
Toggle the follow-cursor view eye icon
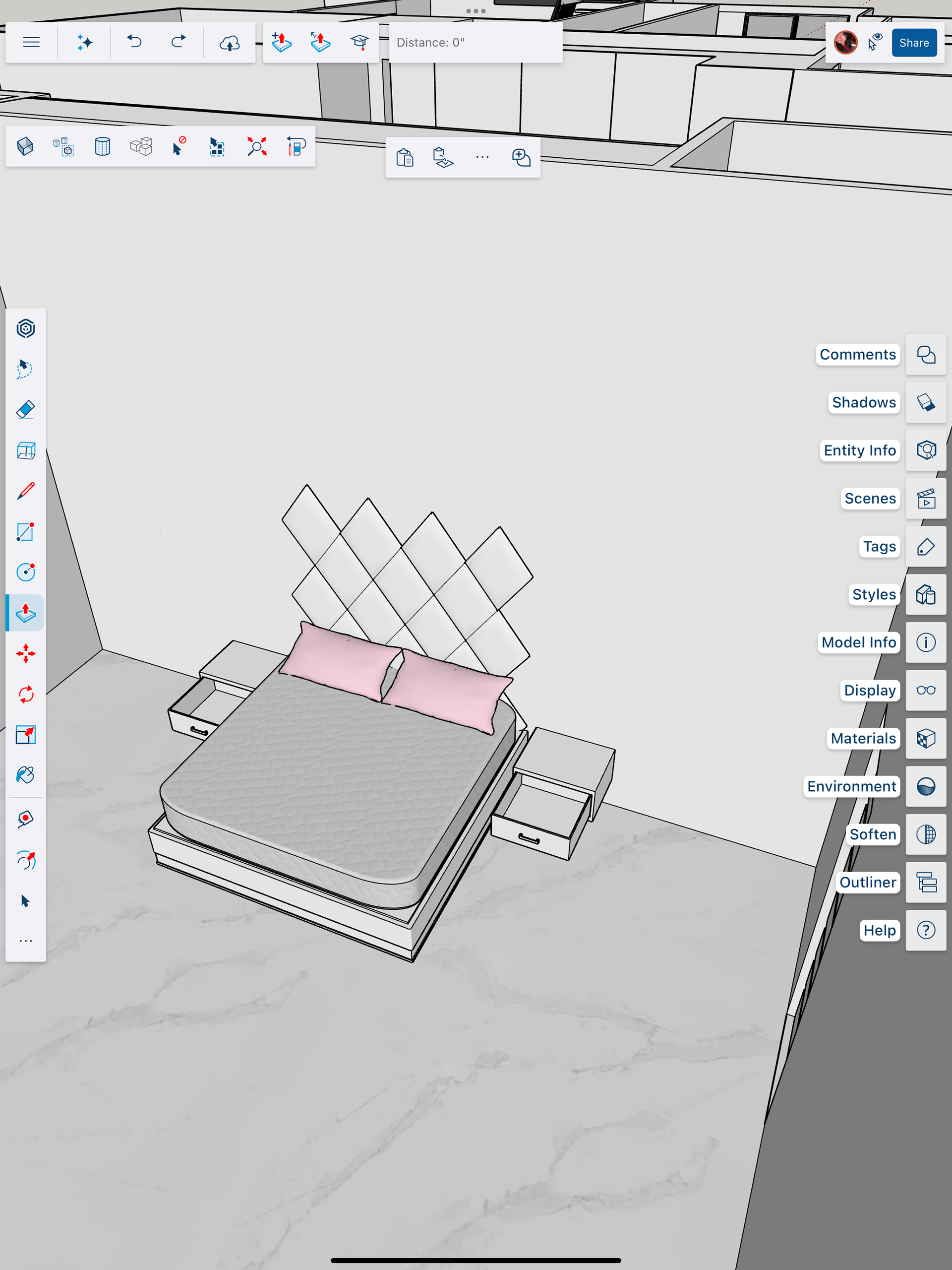(x=875, y=42)
